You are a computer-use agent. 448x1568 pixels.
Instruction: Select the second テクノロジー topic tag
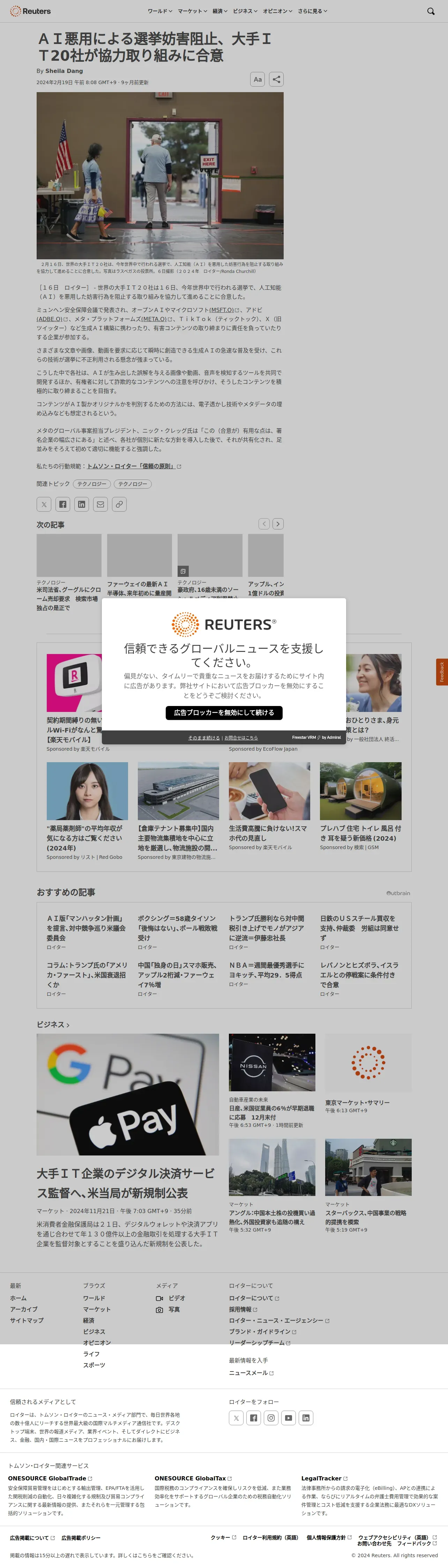coord(133,484)
